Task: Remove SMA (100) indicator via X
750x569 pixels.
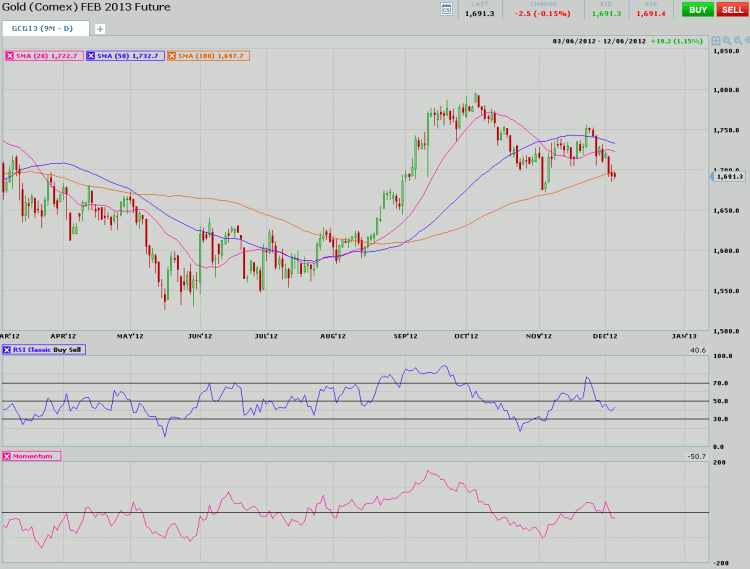Action: pos(171,56)
